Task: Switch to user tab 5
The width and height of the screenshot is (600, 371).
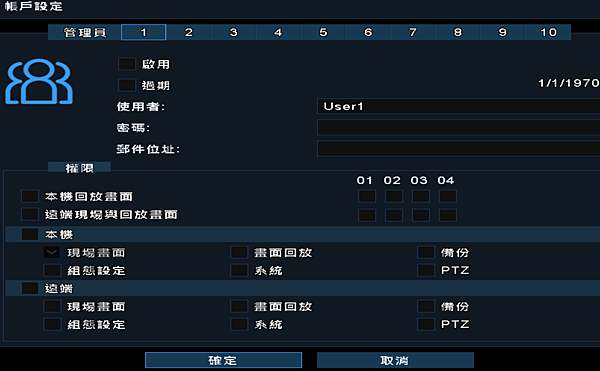Action: [x=323, y=33]
